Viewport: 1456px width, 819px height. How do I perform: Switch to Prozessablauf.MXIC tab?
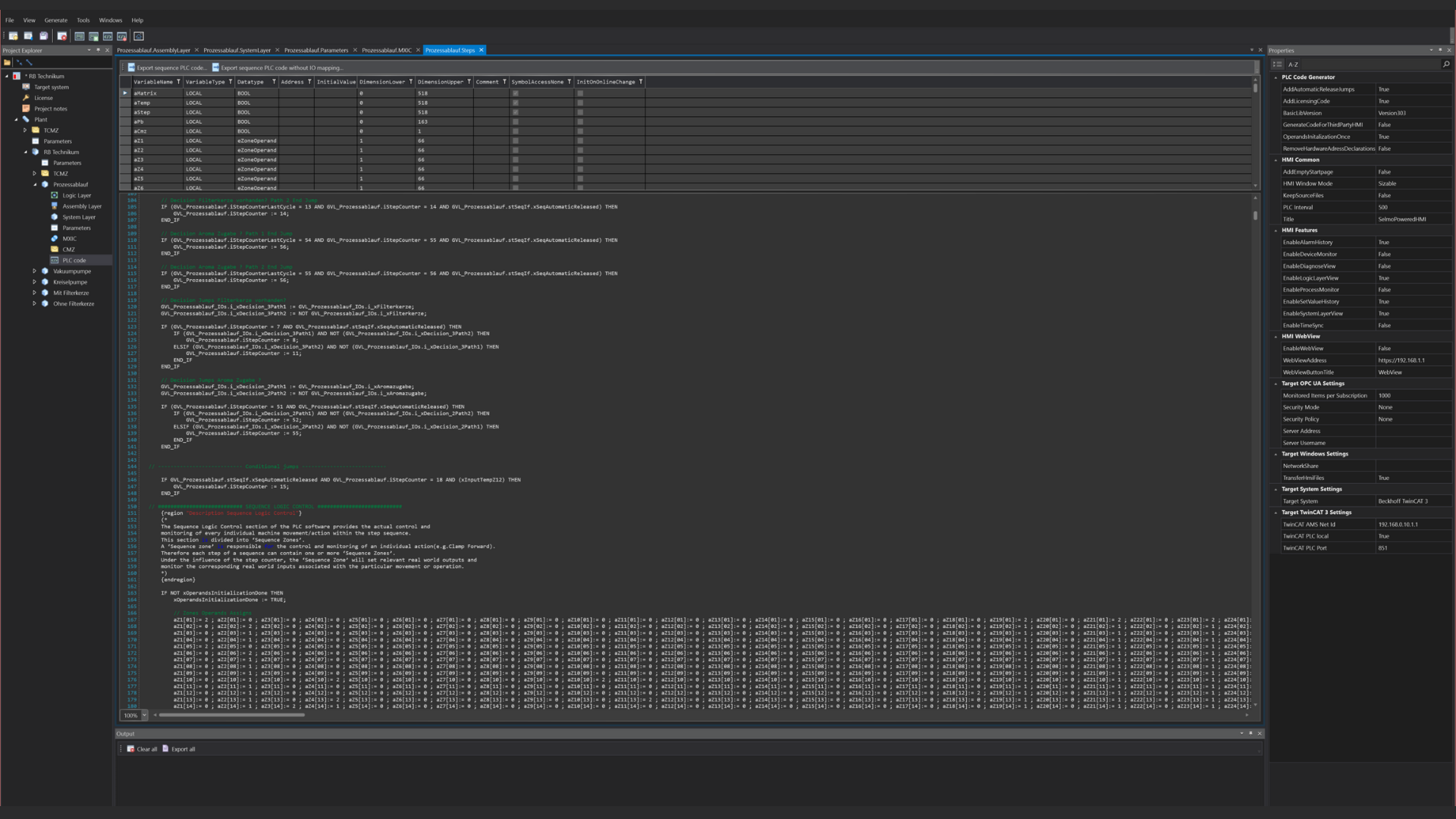coord(387,50)
